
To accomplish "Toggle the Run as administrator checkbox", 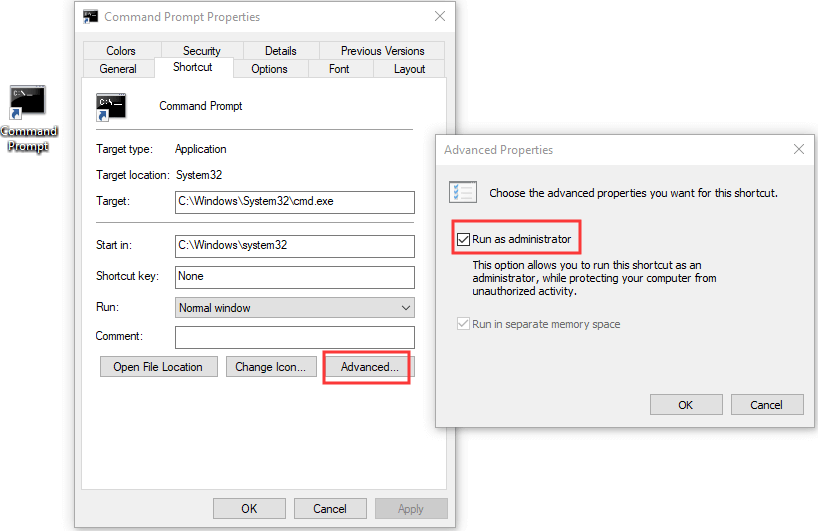I will (463, 239).
